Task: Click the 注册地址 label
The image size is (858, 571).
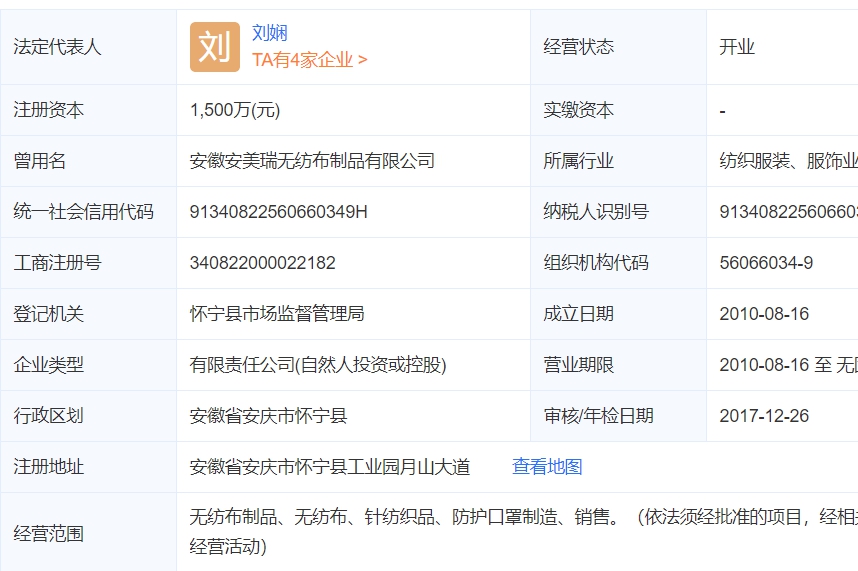Action: tap(49, 467)
